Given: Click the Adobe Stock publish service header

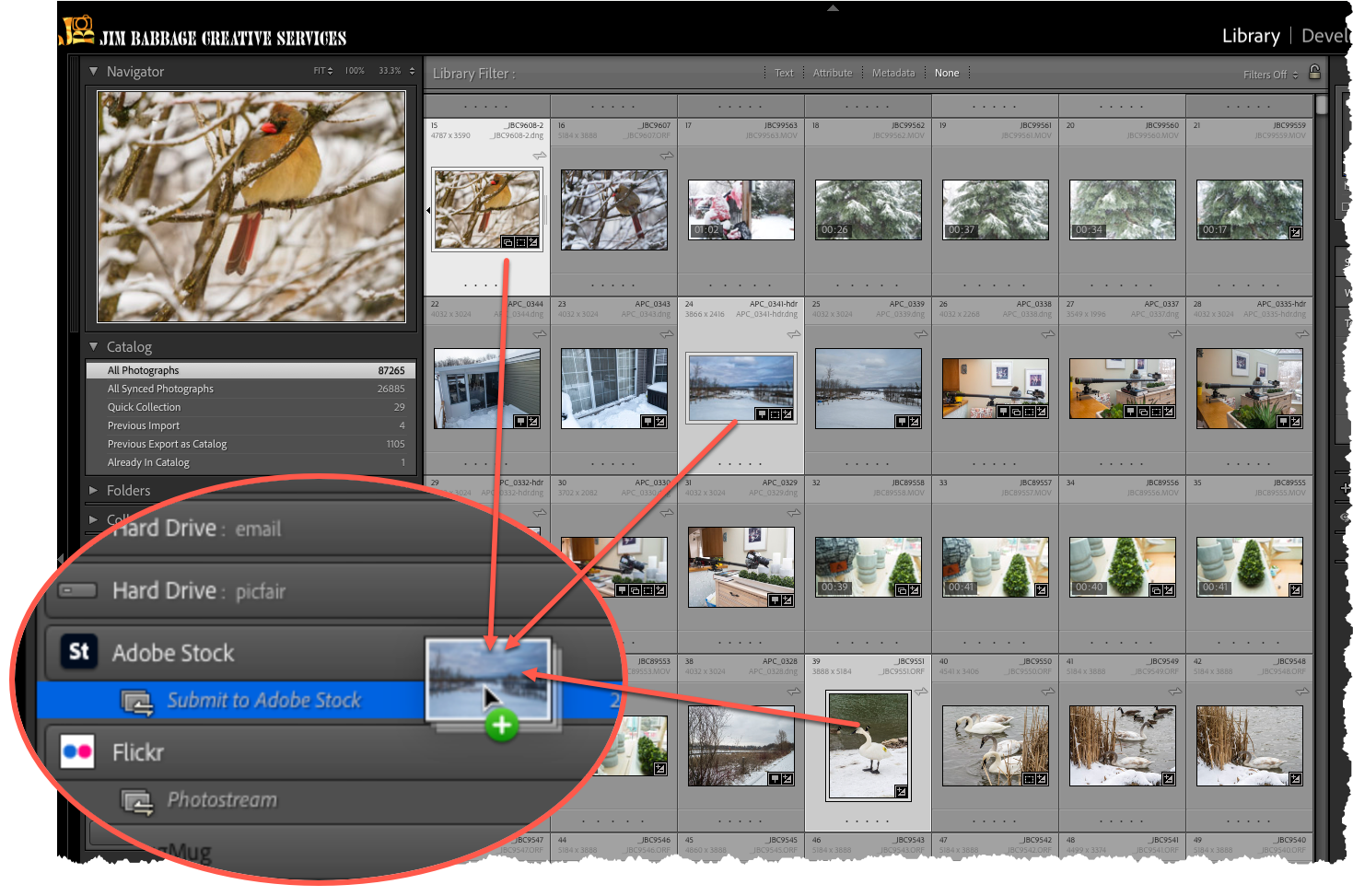Looking at the screenshot, I should pos(173,653).
